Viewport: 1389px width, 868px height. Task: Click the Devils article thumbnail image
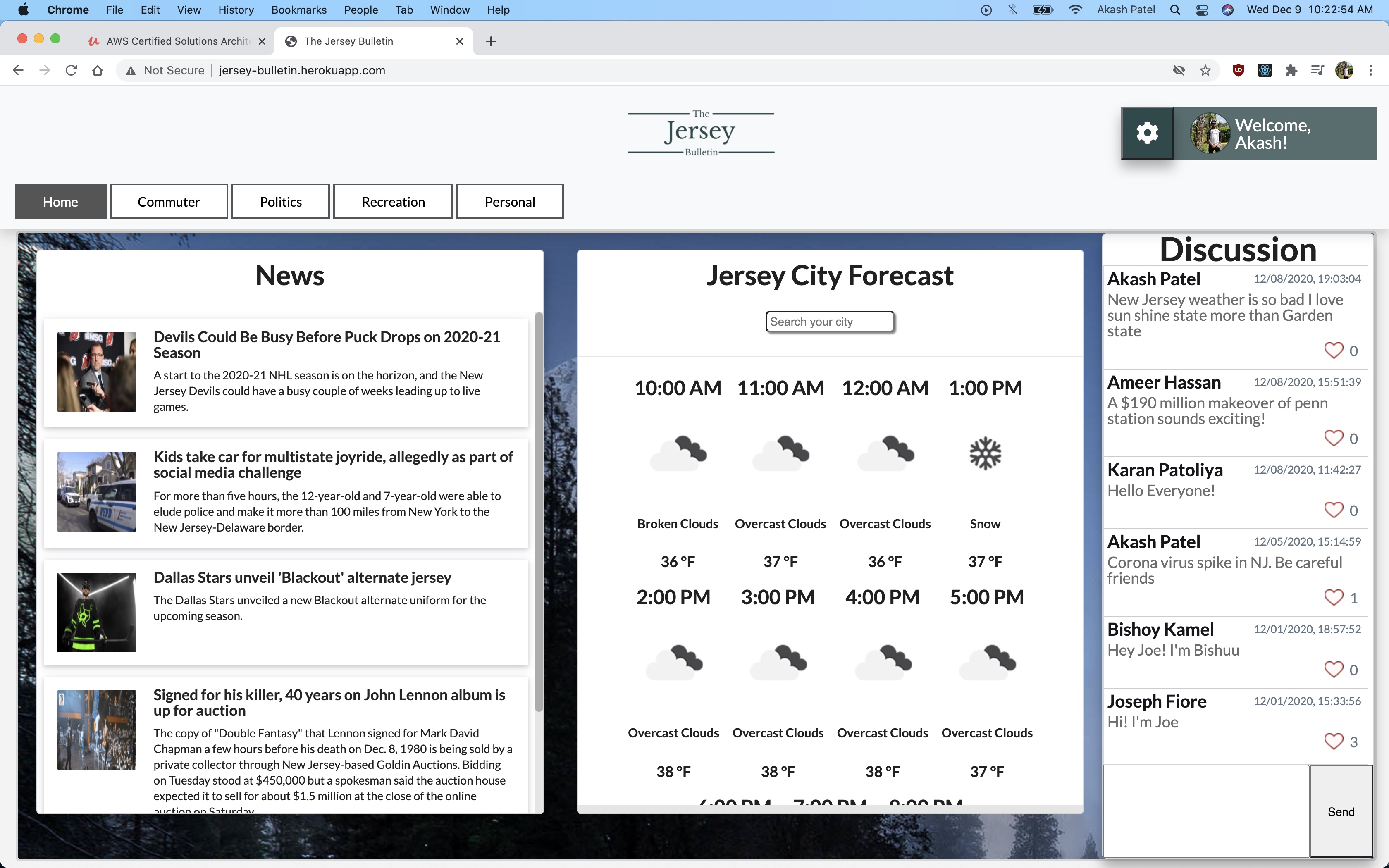click(x=96, y=372)
